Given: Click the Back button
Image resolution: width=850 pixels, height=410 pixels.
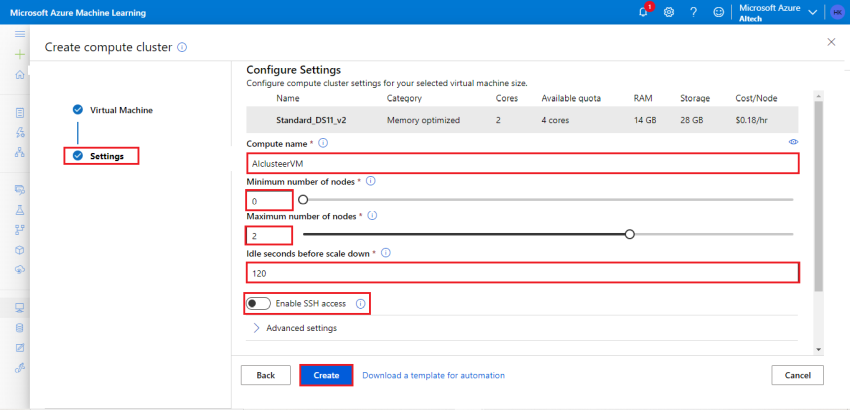Looking at the screenshot, I should (266, 375).
